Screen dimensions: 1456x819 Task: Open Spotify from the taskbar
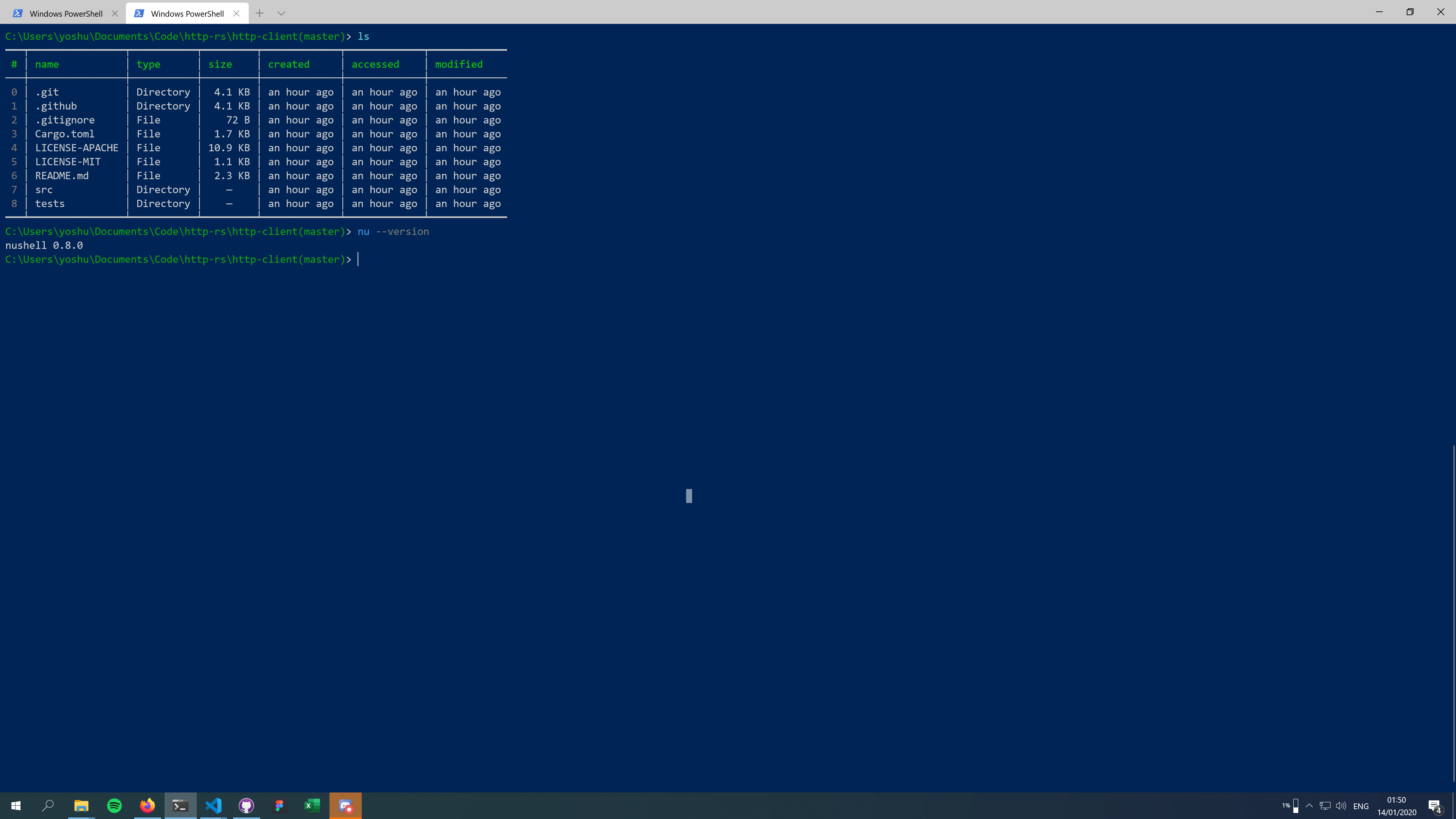point(114,805)
